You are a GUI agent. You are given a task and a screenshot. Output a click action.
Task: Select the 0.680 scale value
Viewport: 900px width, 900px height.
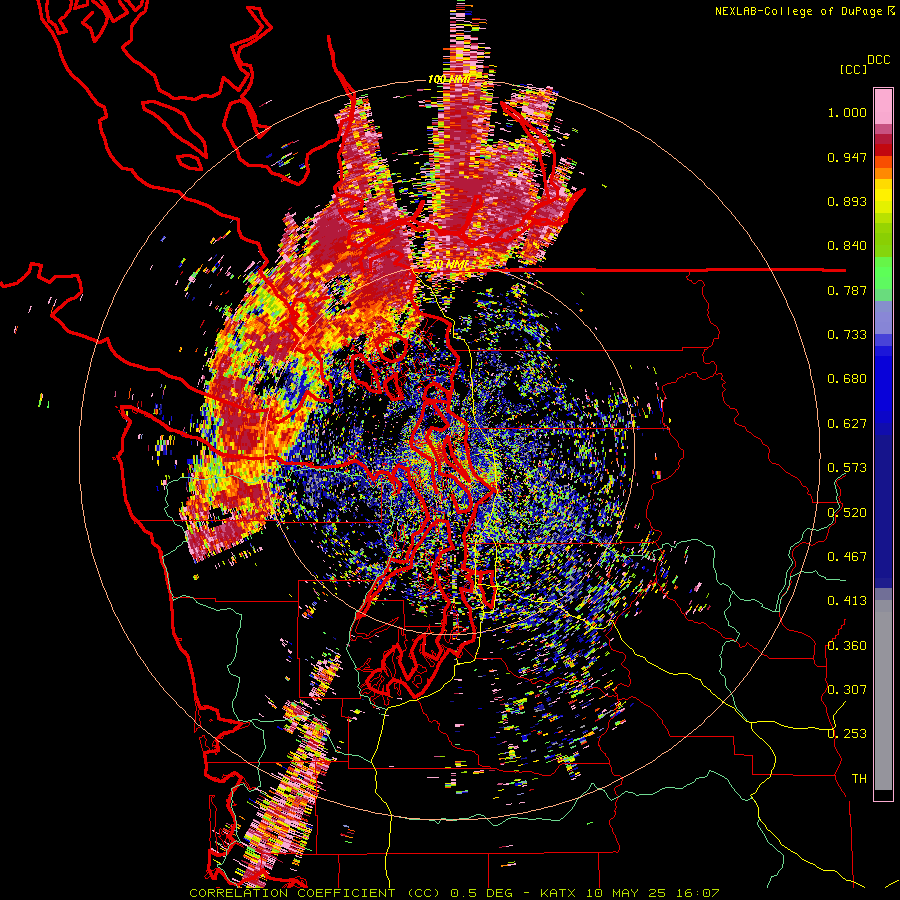pos(847,379)
